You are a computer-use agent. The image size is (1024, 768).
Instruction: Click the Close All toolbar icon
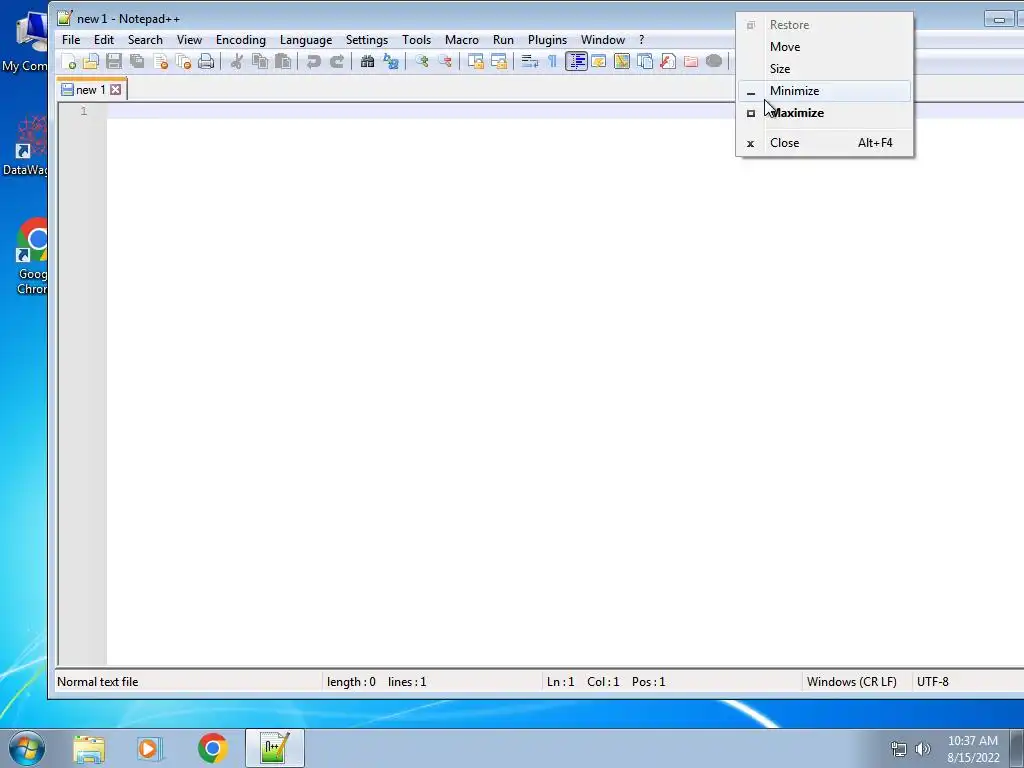(184, 61)
